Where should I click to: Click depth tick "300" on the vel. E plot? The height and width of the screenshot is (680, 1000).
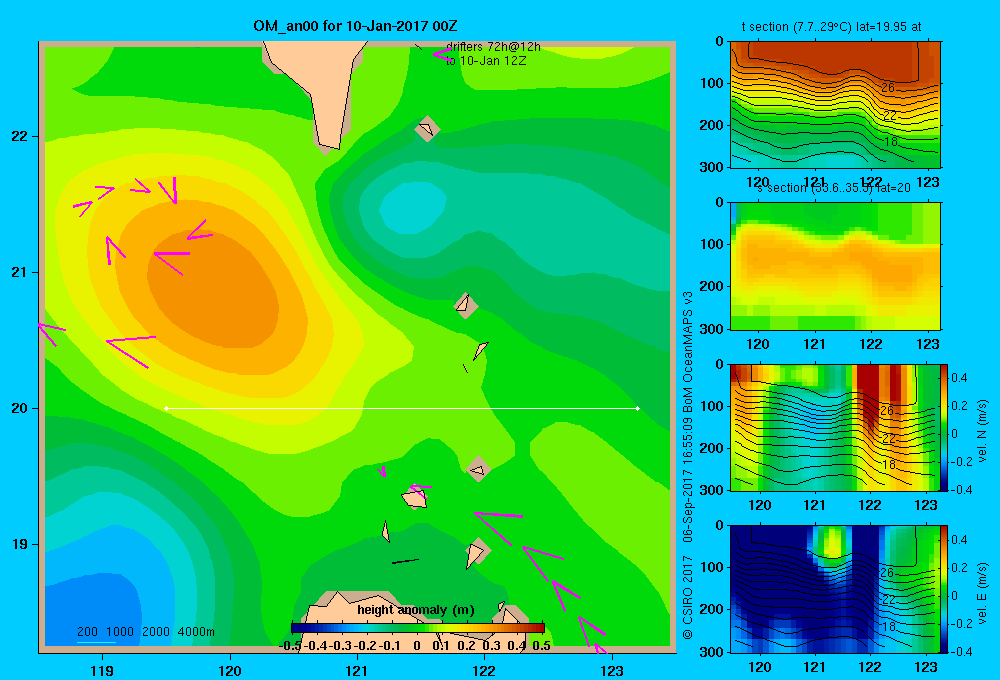[x=712, y=652]
